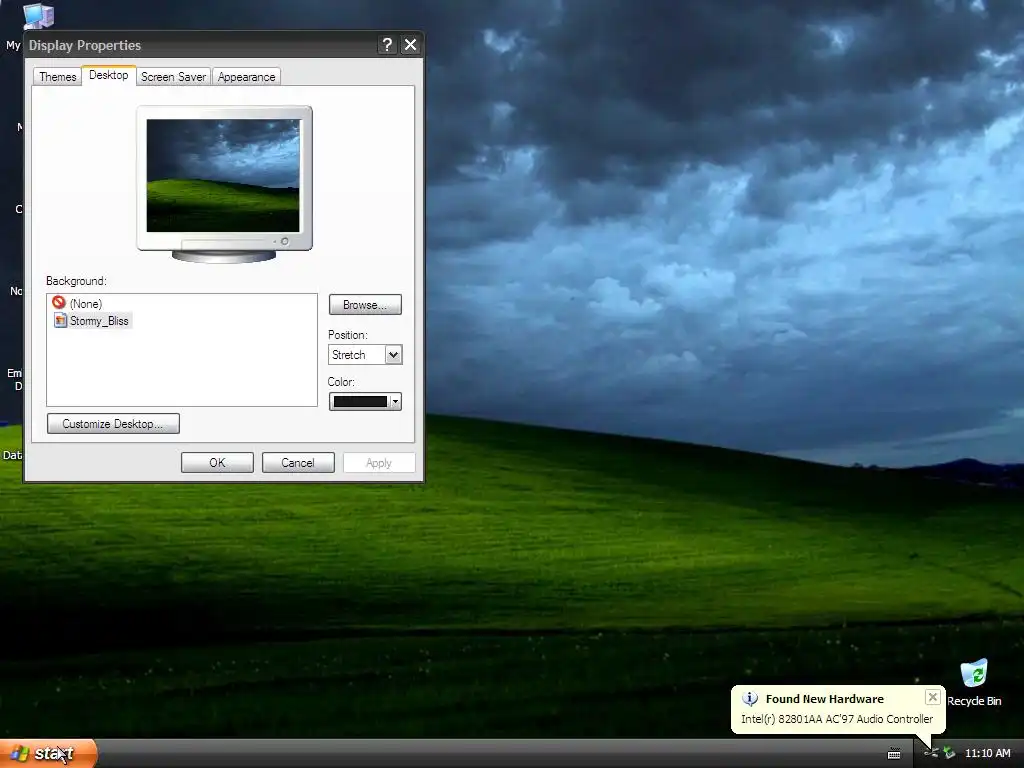Select (None) in the Background list
The height and width of the screenshot is (768, 1024).
pyautogui.click(x=86, y=304)
